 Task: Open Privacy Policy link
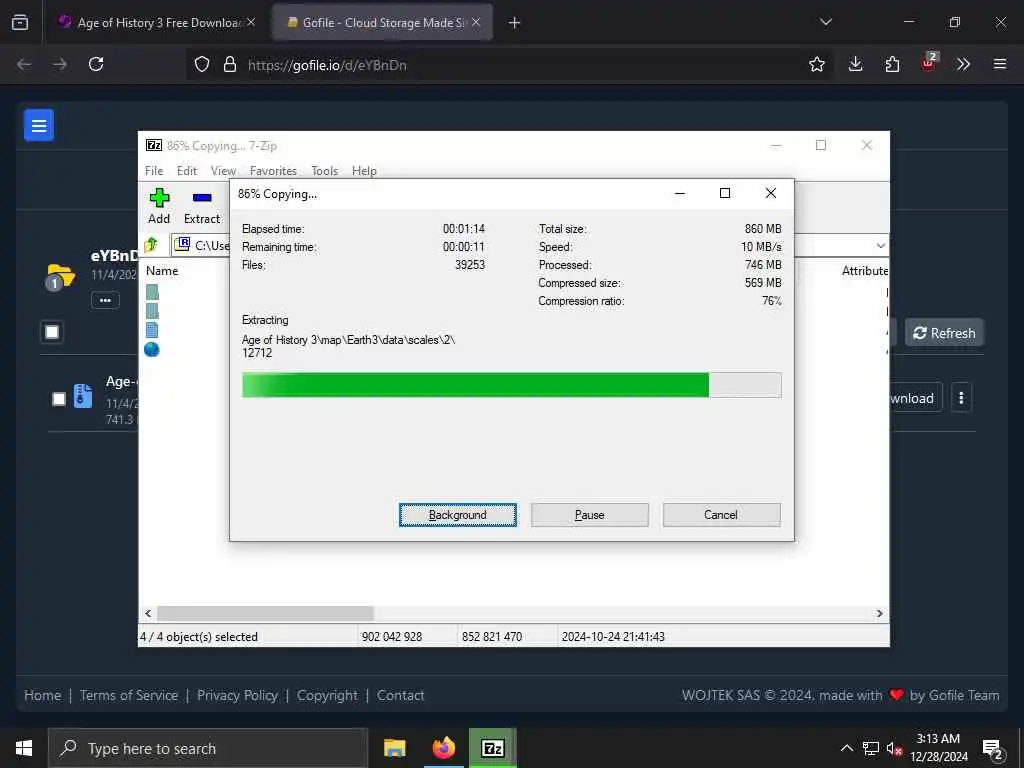(x=237, y=696)
